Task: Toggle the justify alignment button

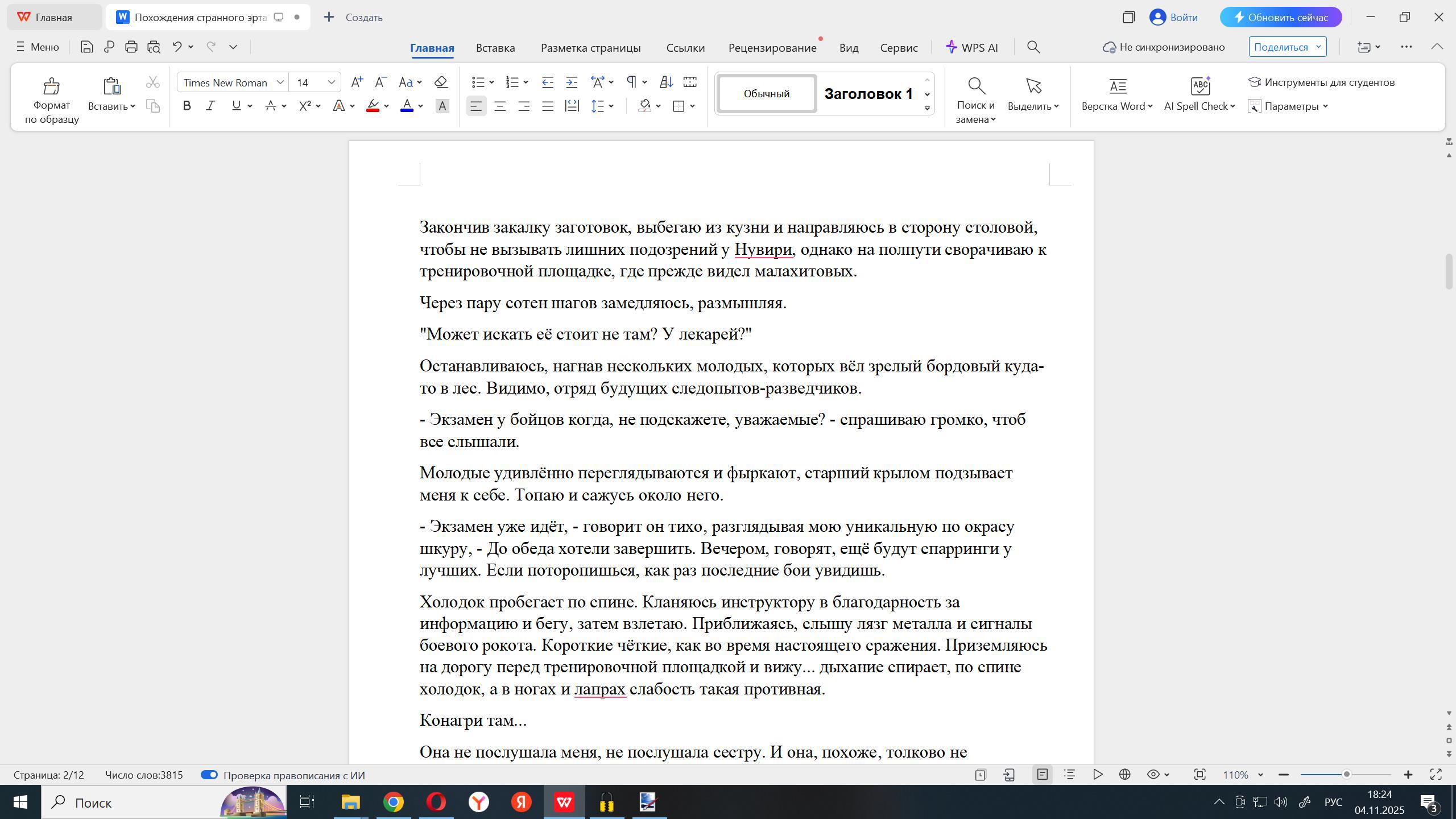Action: (548, 106)
